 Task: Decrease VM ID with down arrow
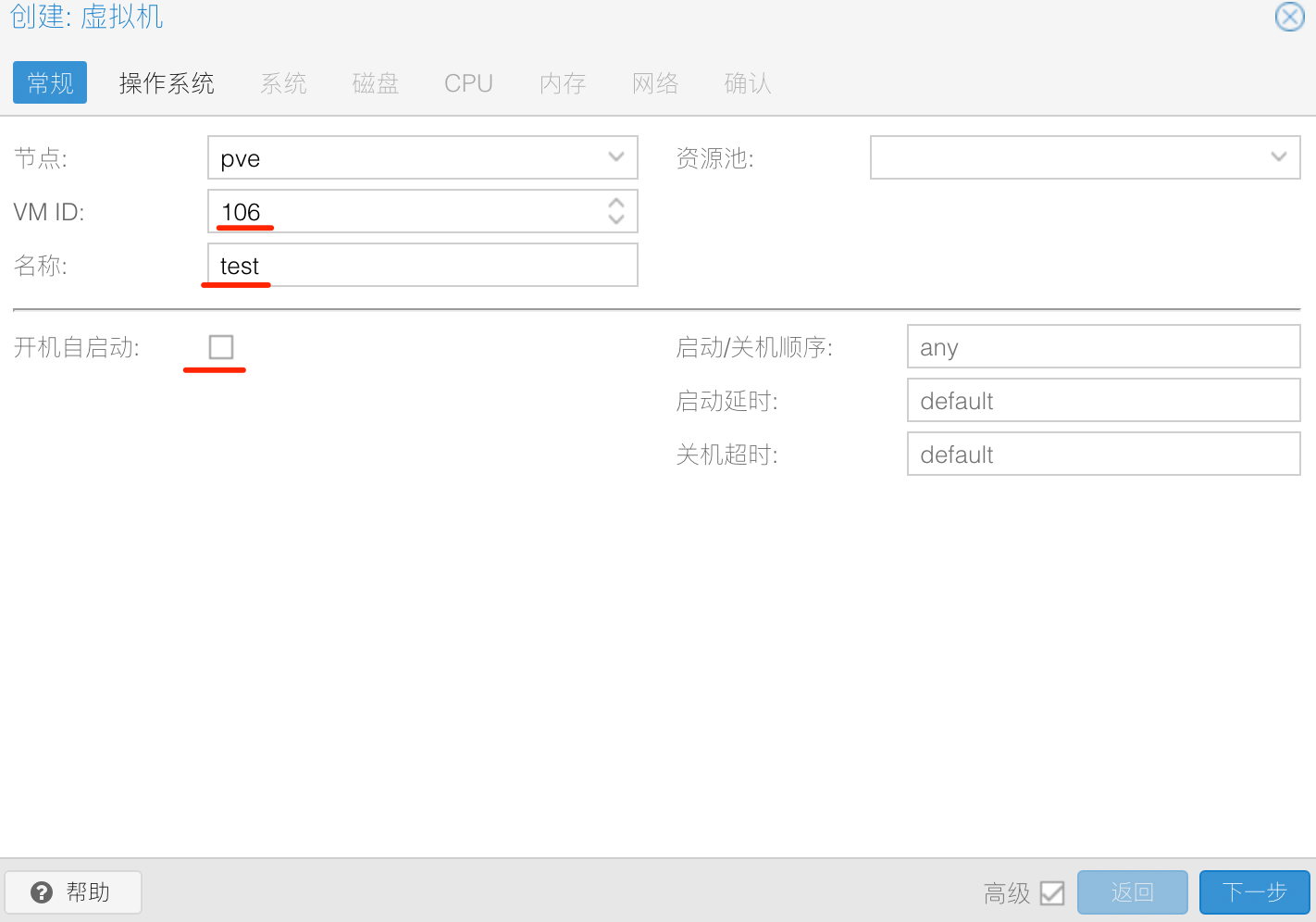(615, 219)
